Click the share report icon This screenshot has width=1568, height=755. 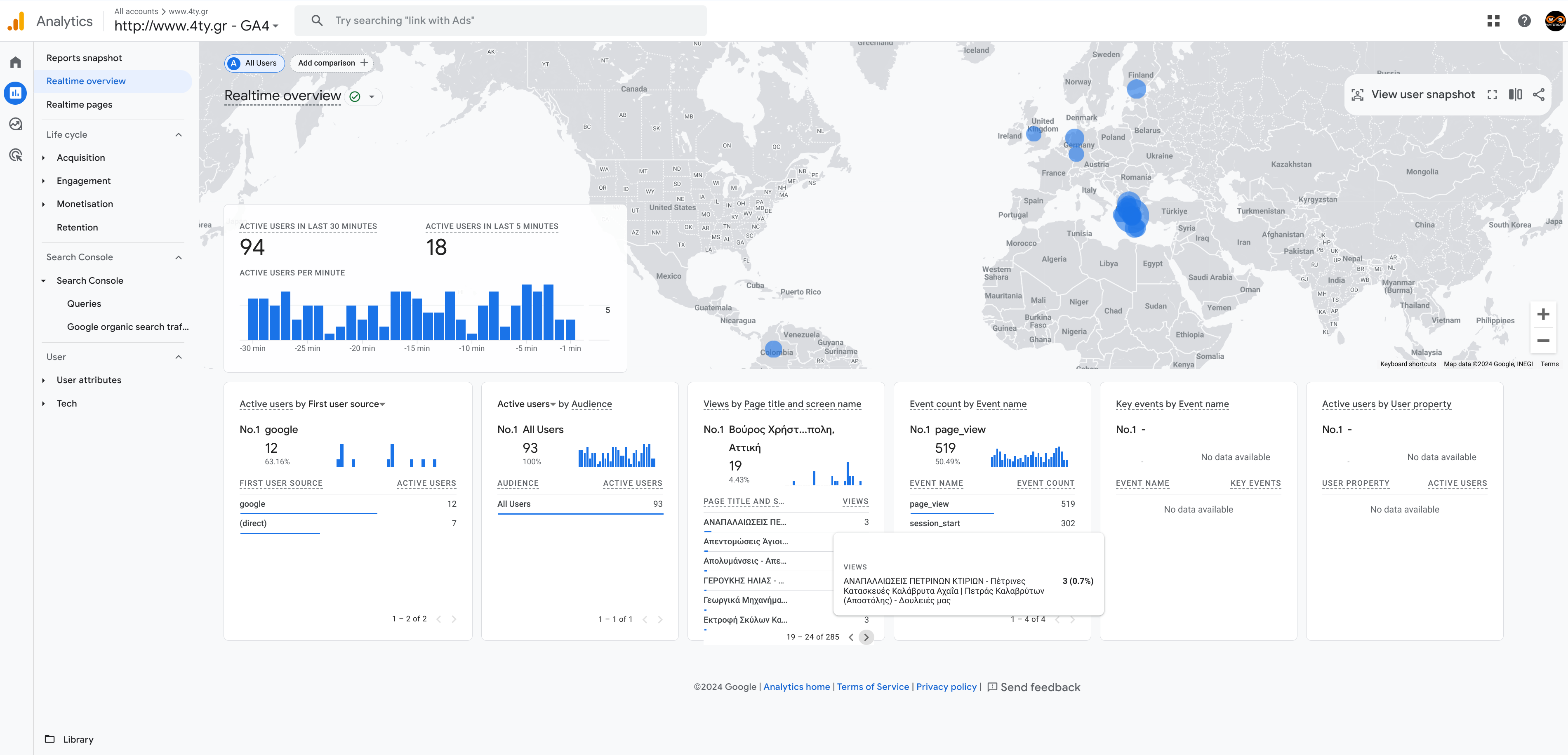point(1538,94)
